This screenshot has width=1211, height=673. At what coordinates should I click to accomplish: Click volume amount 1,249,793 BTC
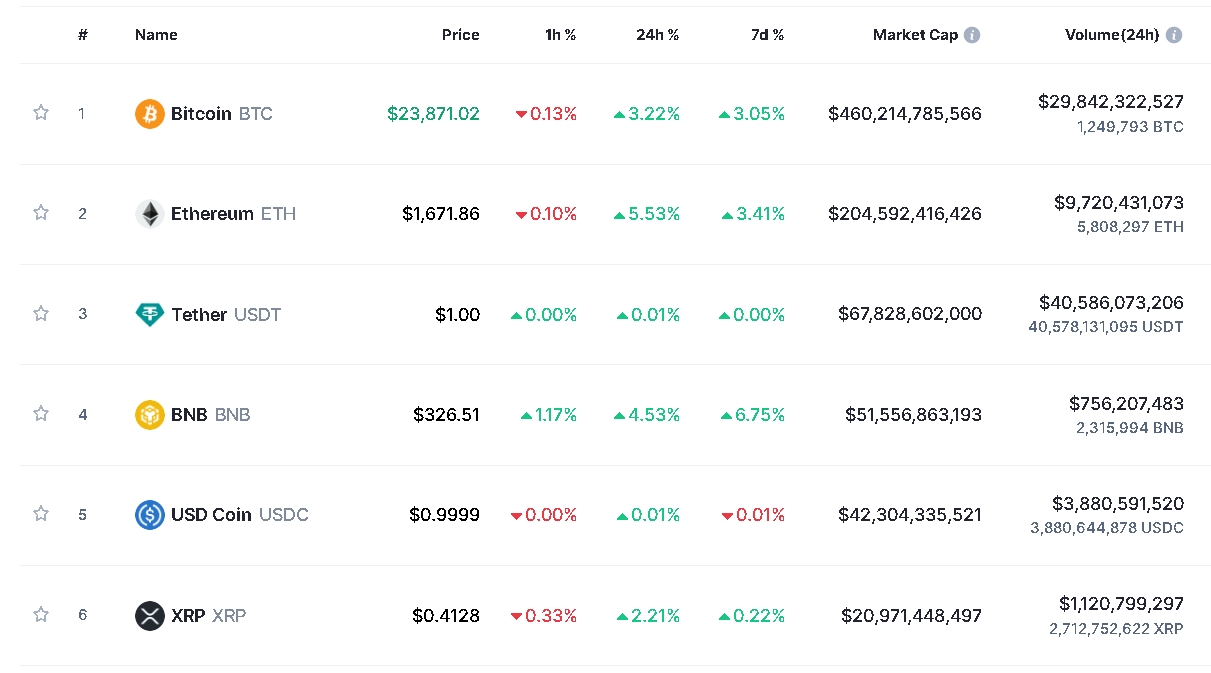coord(1130,127)
